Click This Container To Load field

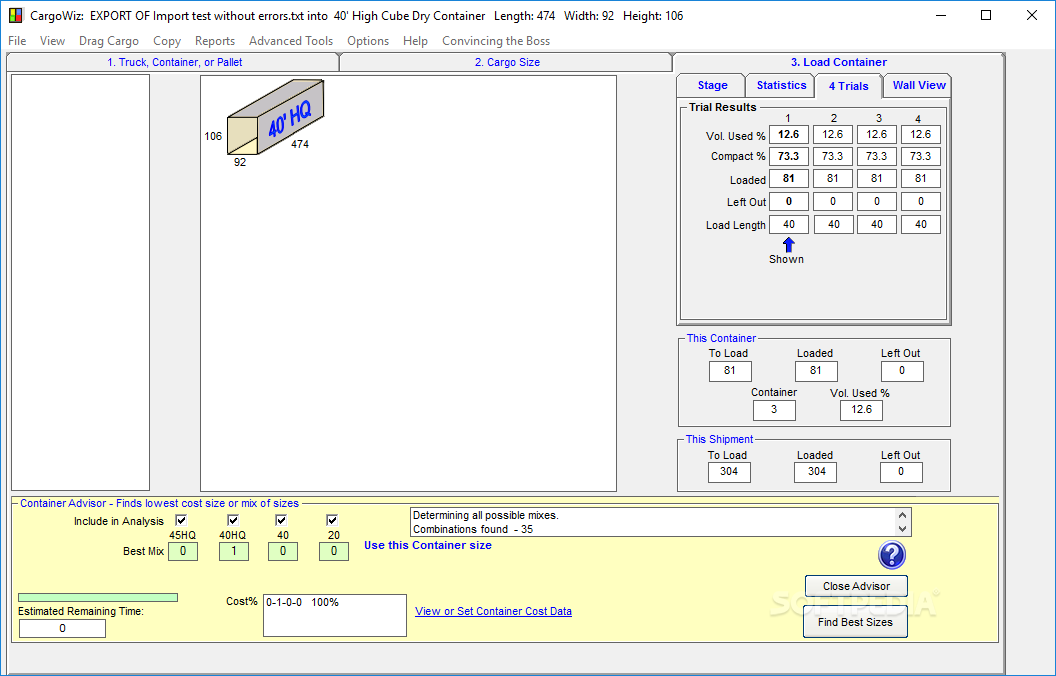click(x=730, y=371)
